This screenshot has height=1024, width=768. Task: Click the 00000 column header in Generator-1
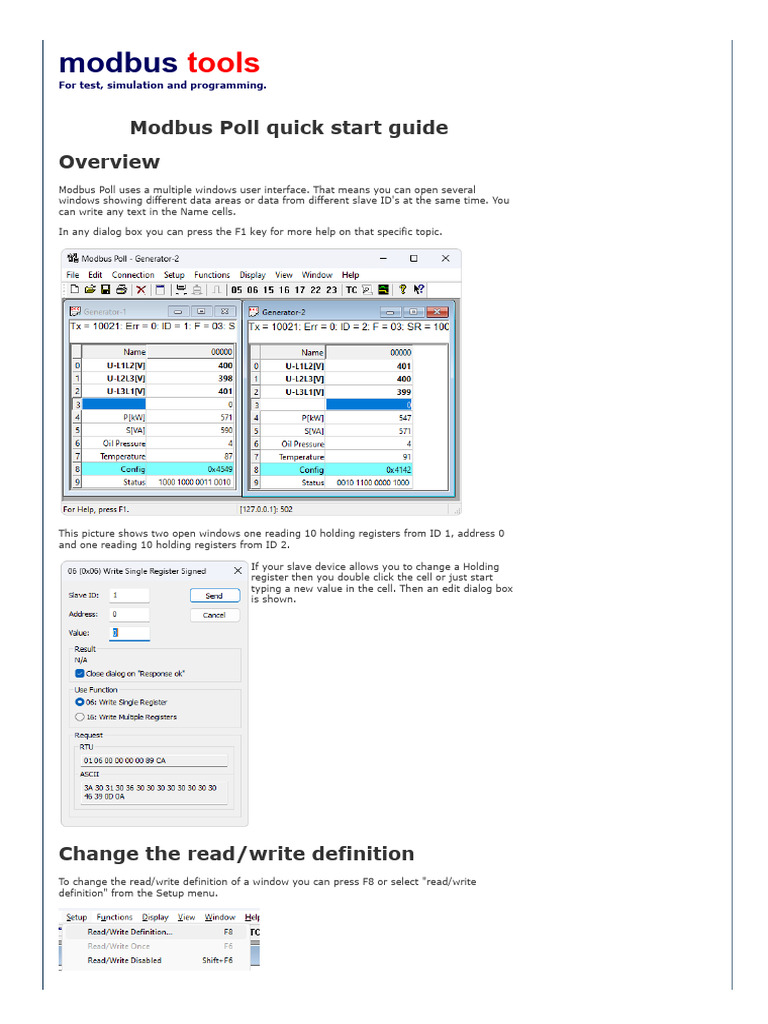[190, 351]
